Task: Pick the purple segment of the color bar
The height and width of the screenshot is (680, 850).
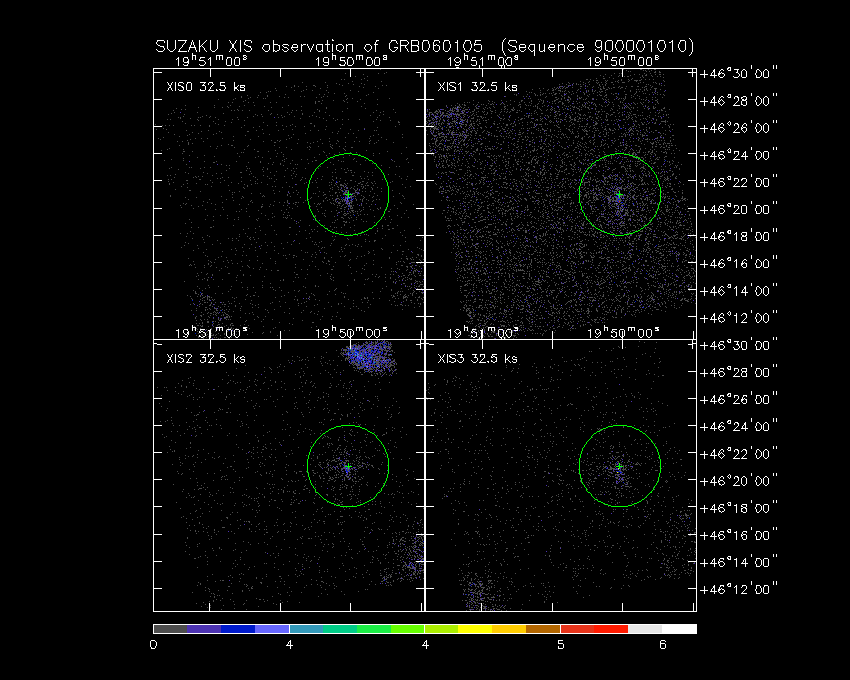Action: click(204, 629)
